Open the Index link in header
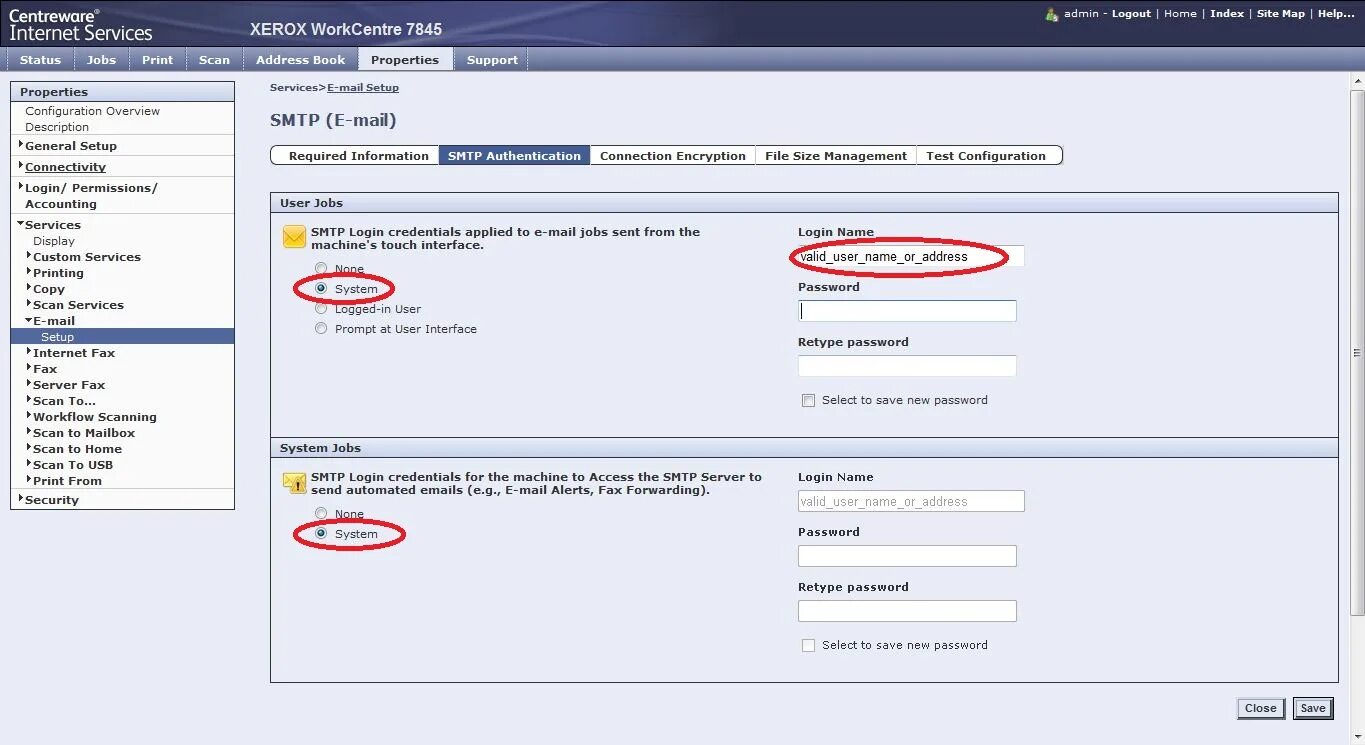The height and width of the screenshot is (745, 1365). tap(1227, 14)
